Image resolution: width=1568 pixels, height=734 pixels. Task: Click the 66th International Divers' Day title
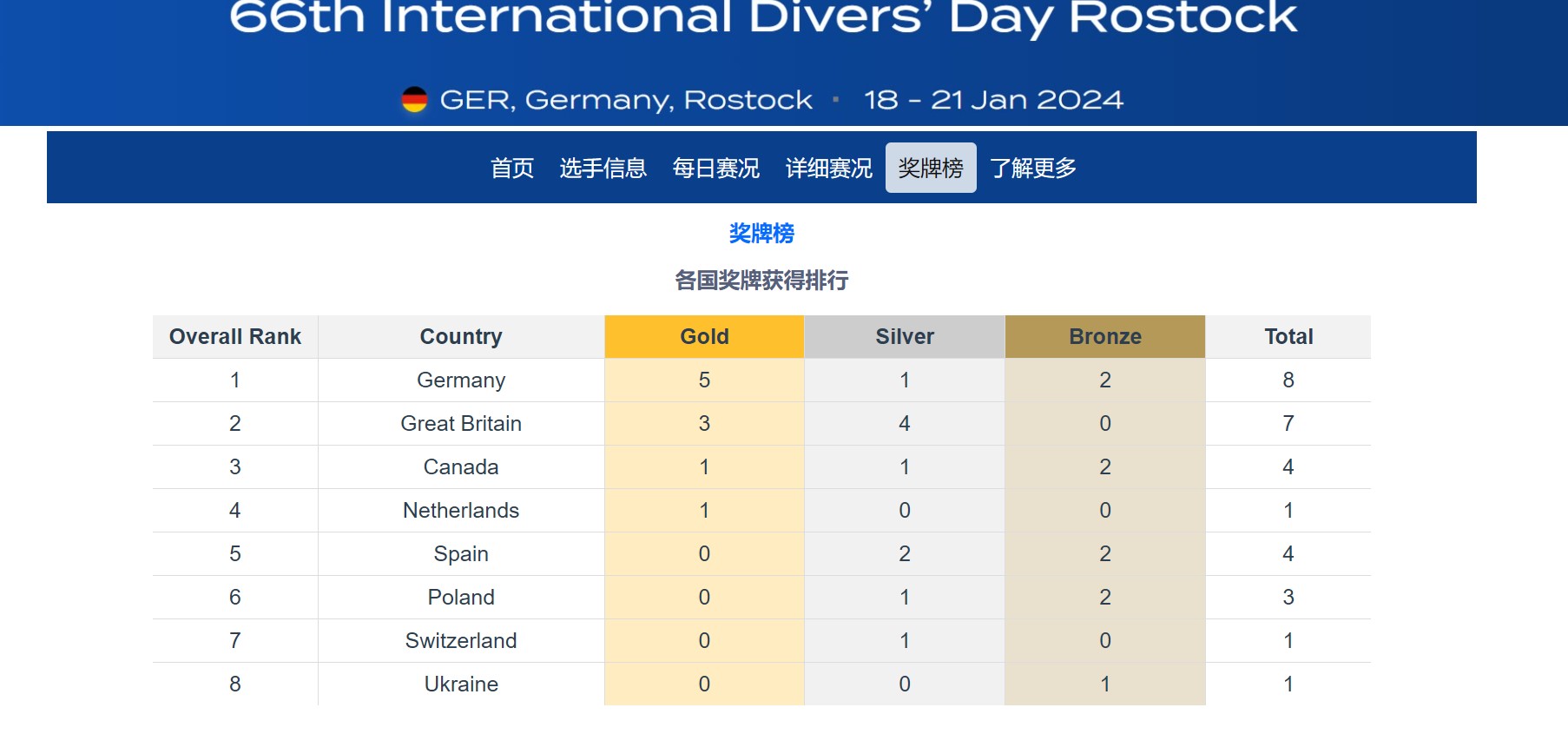[x=762, y=17]
